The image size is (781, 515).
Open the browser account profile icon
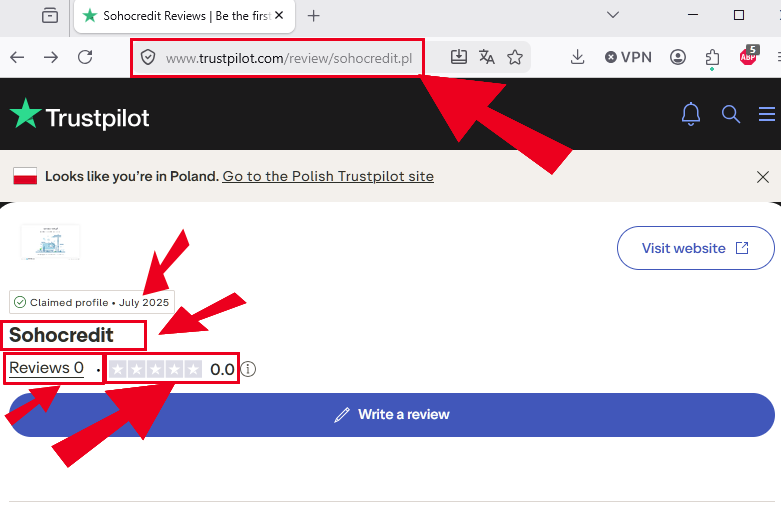click(x=678, y=57)
